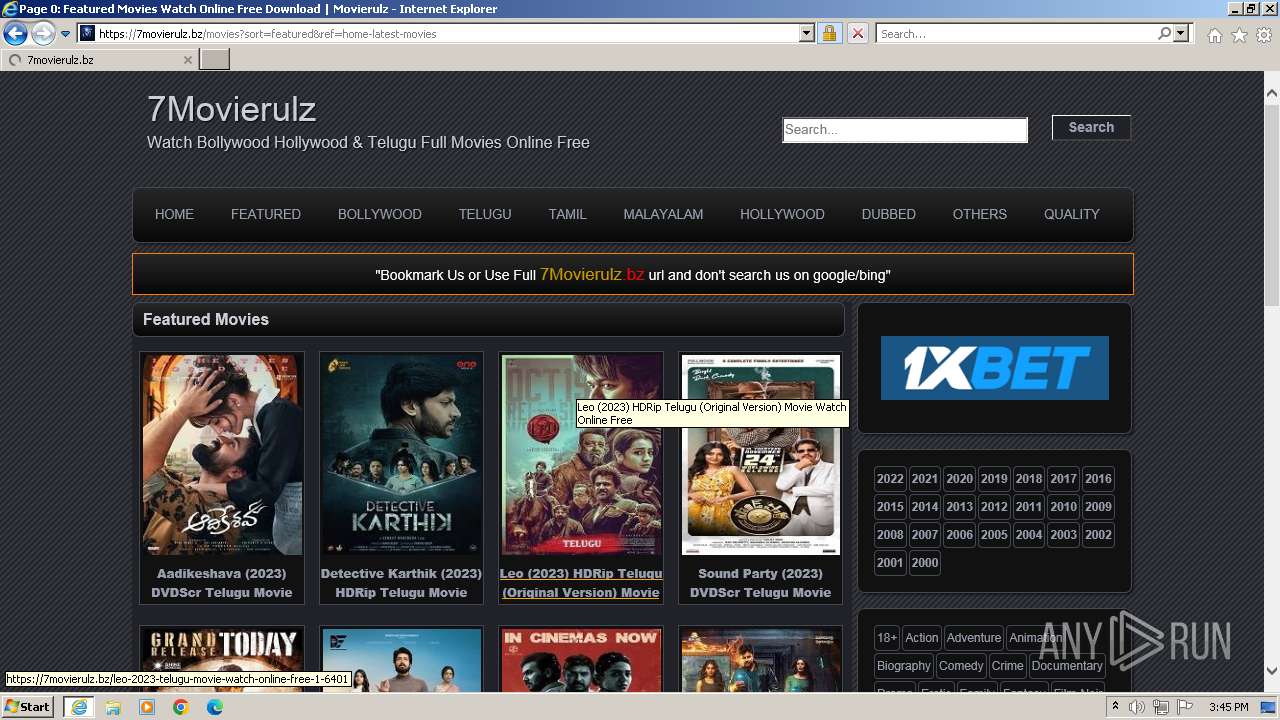The width and height of the screenshot is (1280, 720).
Task: Choose the Biography genre tag
Action: [x=904, y=666]
